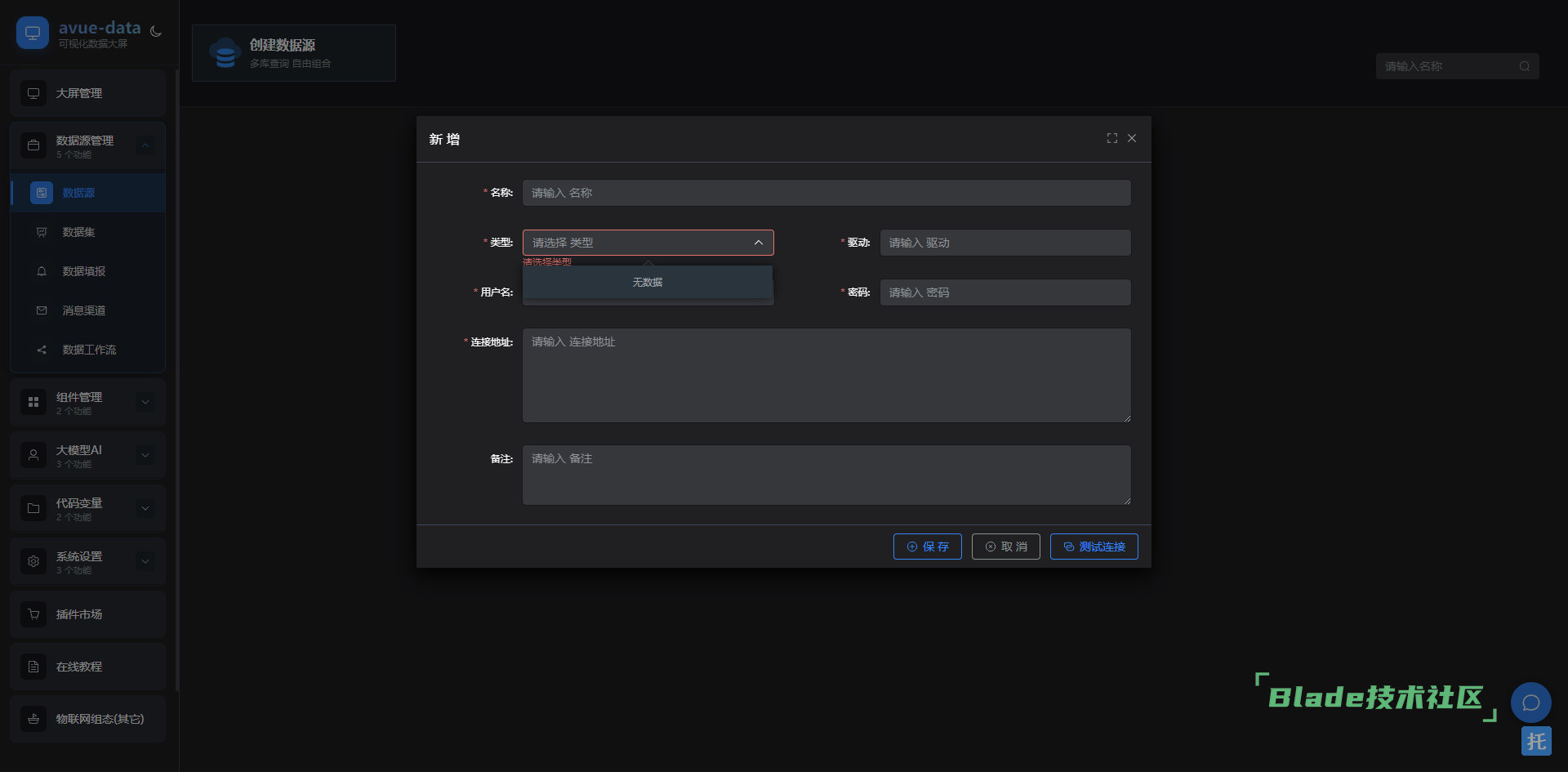Open the chat bubble floating icon
Screen dimensions: 1568x772
[x=1530, y=703]
